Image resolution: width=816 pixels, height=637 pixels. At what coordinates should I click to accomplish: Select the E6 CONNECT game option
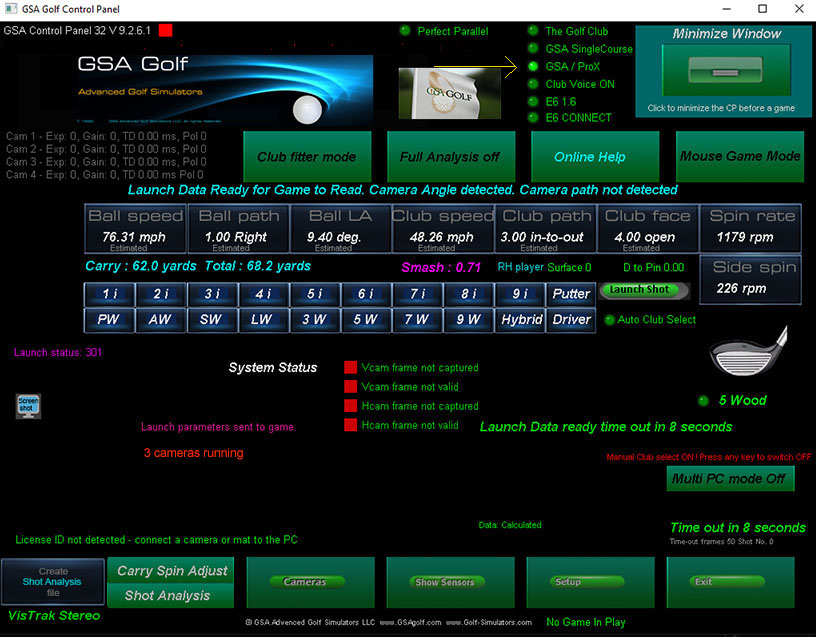pyautogui.click(x=534, y=118)
